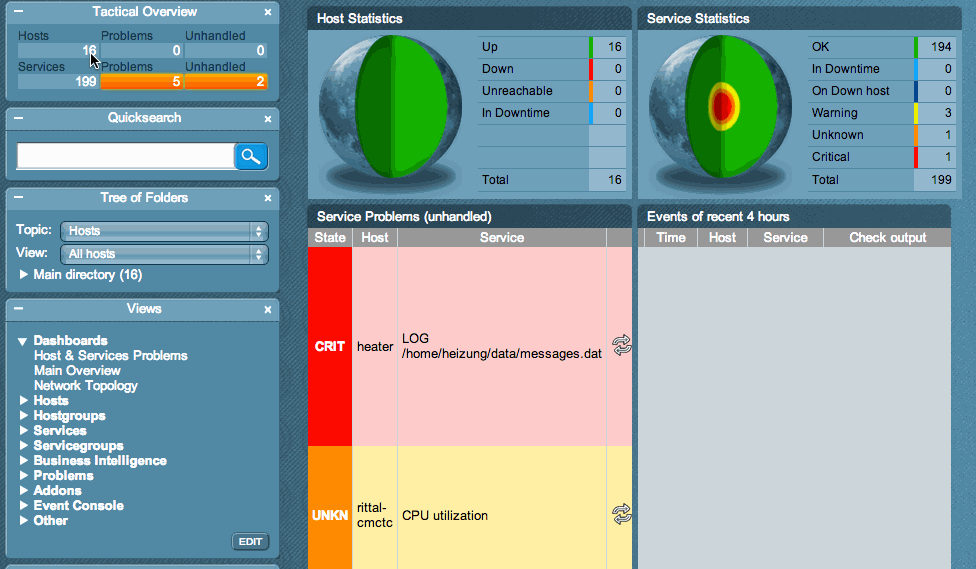Sort Events by Service column
This screenshot has width=976, height=569.
point(786,237)
